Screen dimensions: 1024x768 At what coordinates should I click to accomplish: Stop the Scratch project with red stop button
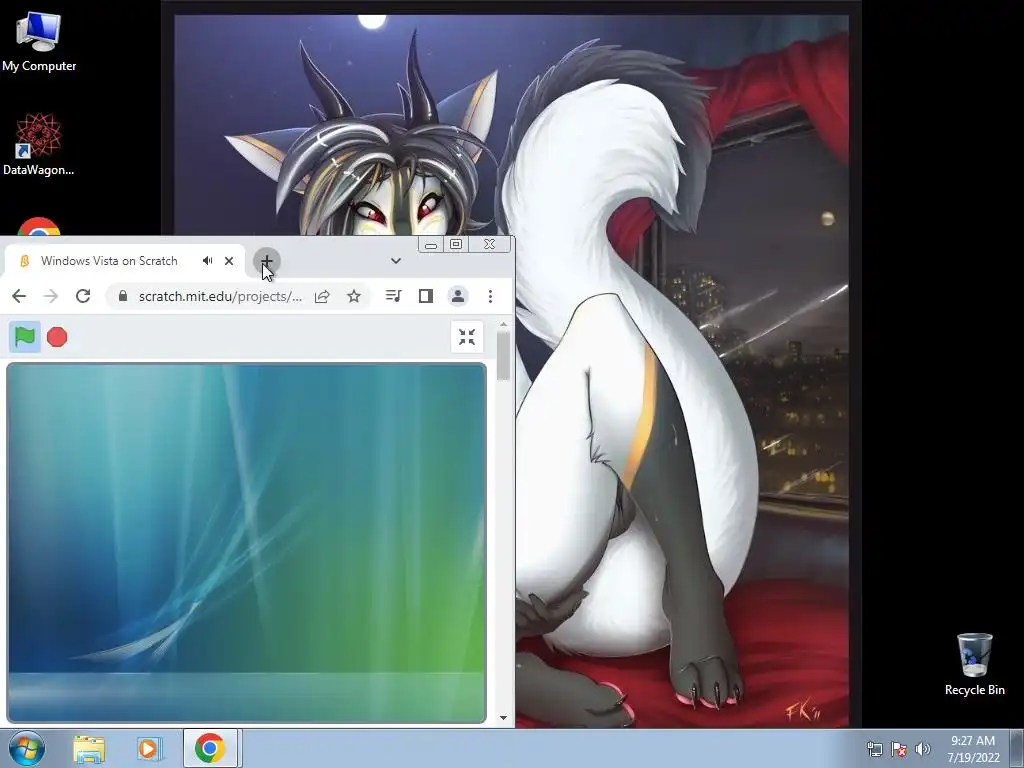pyautogui.click(x=57, y=337)
